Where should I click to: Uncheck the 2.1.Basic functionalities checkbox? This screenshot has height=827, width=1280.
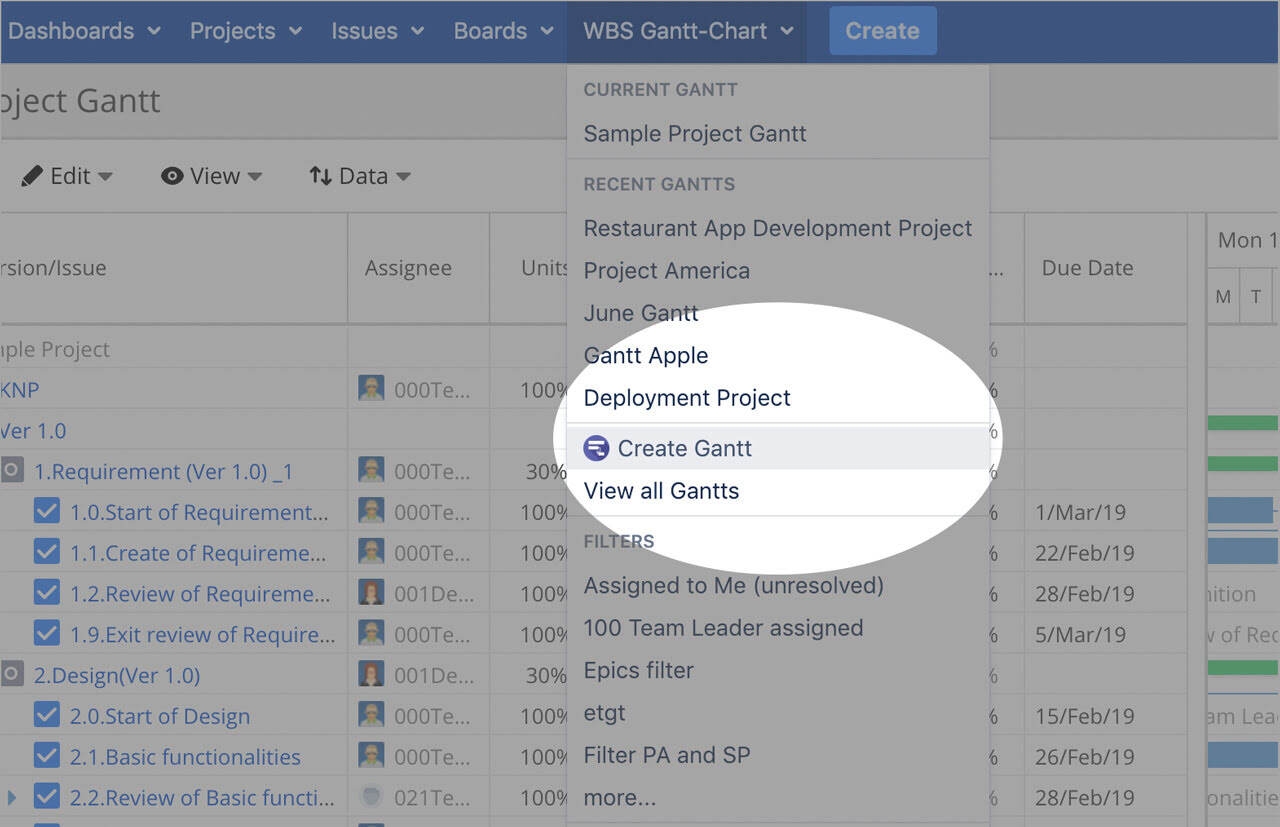pyautogui.click(x=46, y=757)
